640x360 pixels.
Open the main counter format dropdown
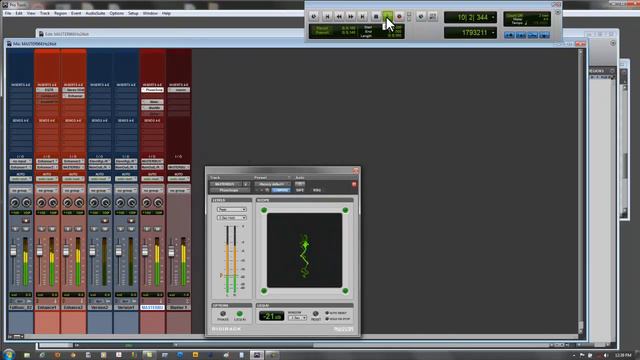point(493,18)
